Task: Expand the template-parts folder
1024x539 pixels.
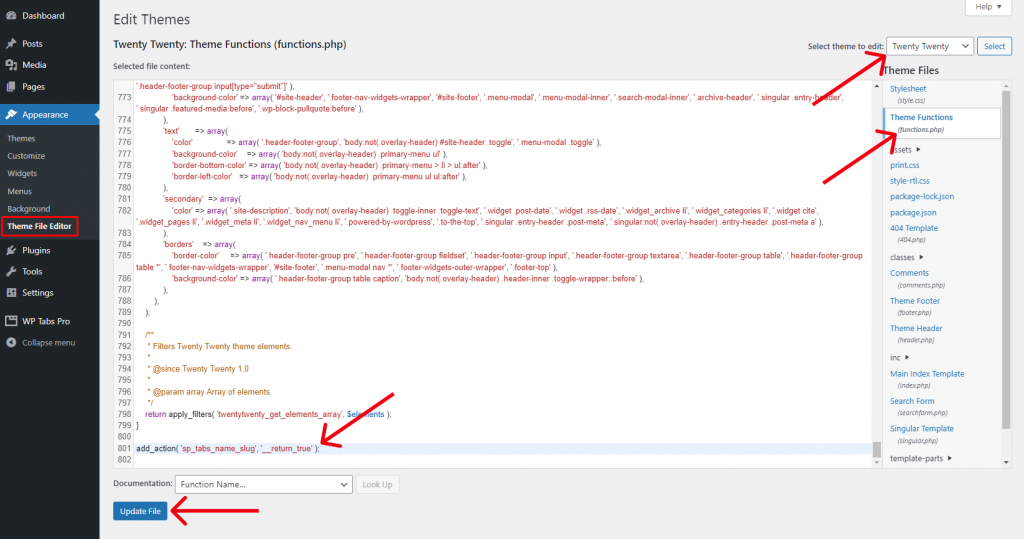Action: [921, 459]
